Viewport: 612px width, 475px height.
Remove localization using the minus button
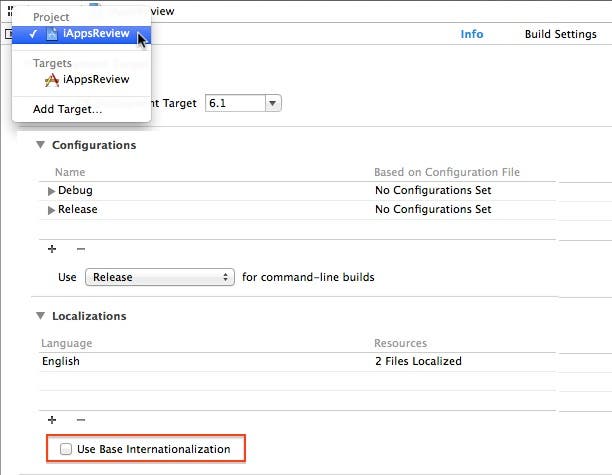tap(81, 420)
